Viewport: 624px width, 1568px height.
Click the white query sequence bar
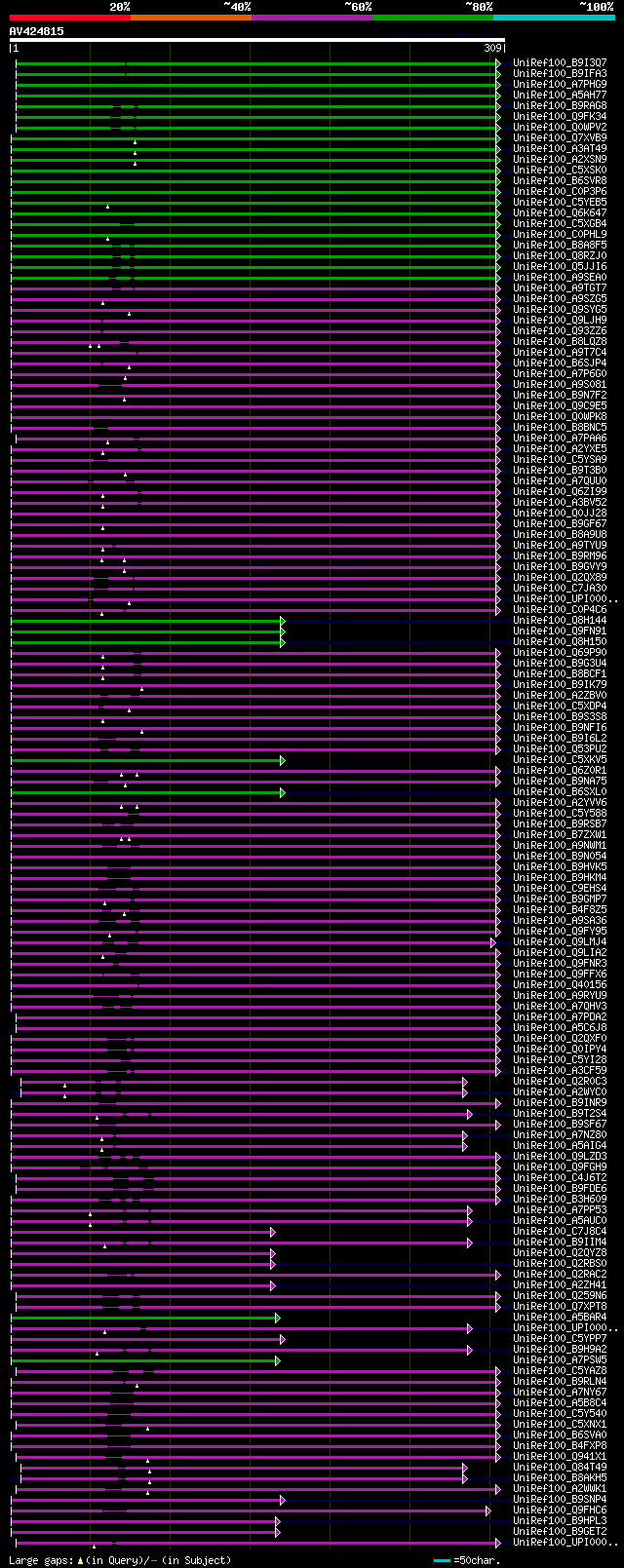click(257, 40)
